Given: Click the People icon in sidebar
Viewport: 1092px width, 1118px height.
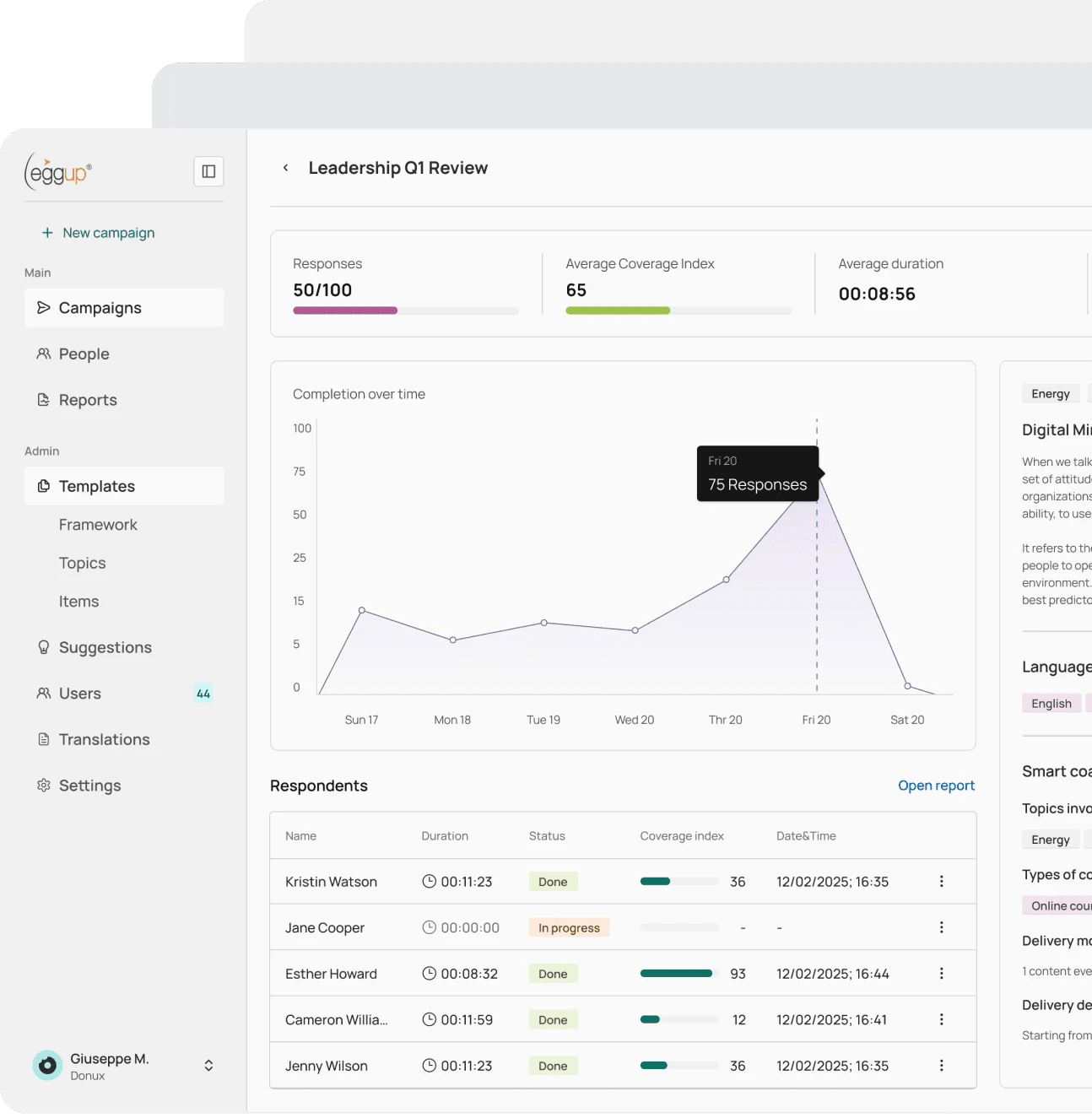Looking at the screenshot, I should (x=44, y=354).
